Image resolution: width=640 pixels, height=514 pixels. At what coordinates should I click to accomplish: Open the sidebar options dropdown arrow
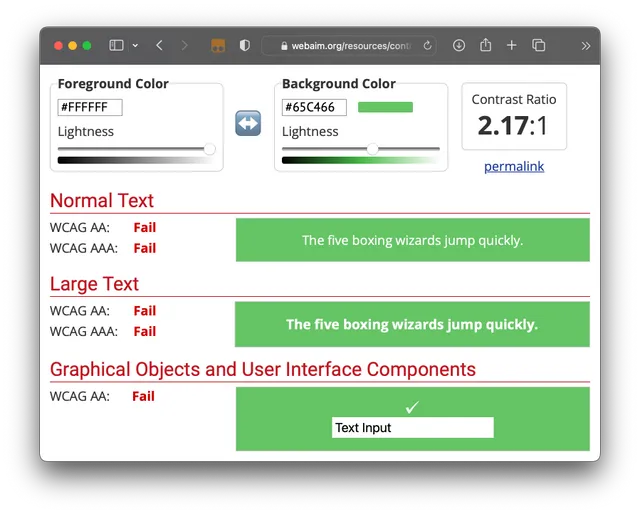[135, 45]
